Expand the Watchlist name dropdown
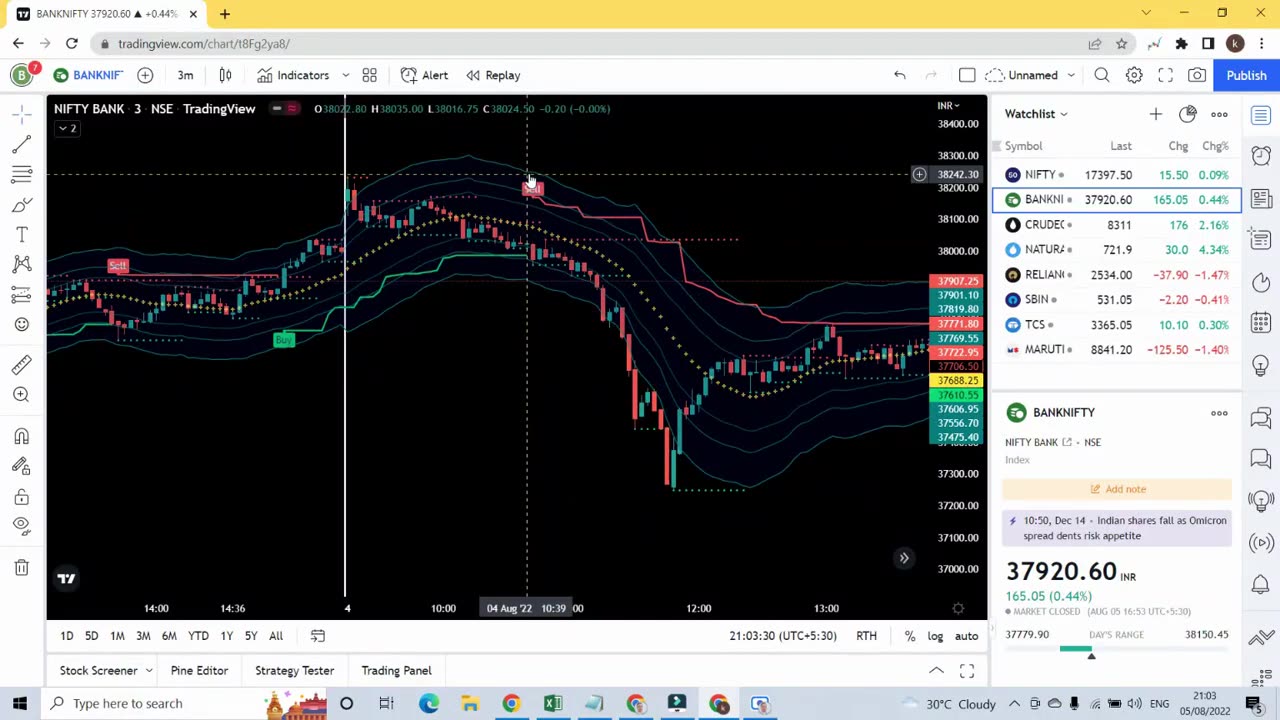 [1063, 114]
